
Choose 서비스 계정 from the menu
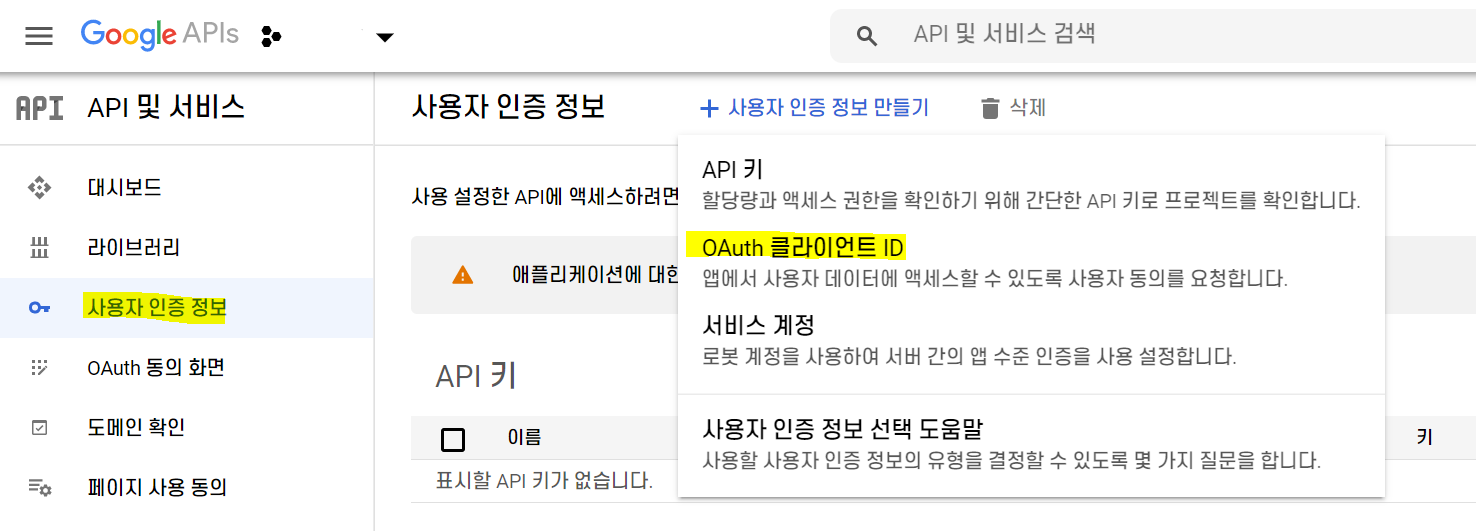1031,339
